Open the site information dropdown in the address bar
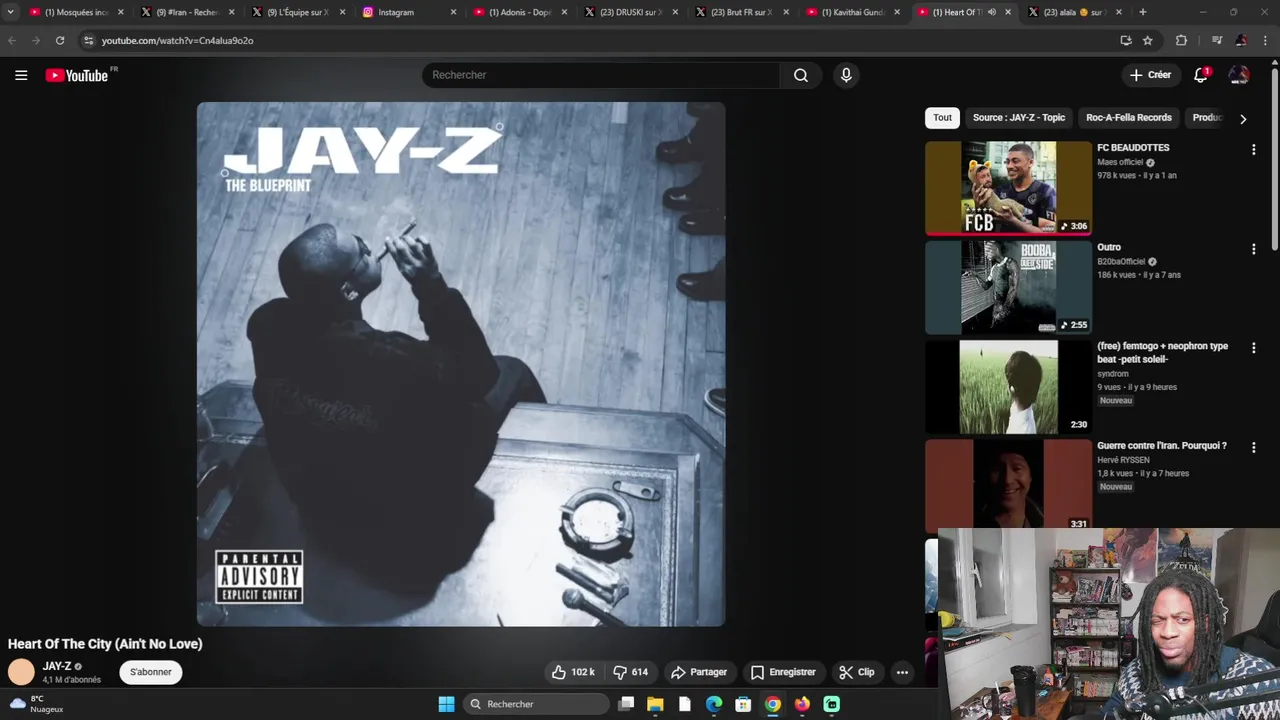The image size is (1280, 720). [x=88, y=40]
